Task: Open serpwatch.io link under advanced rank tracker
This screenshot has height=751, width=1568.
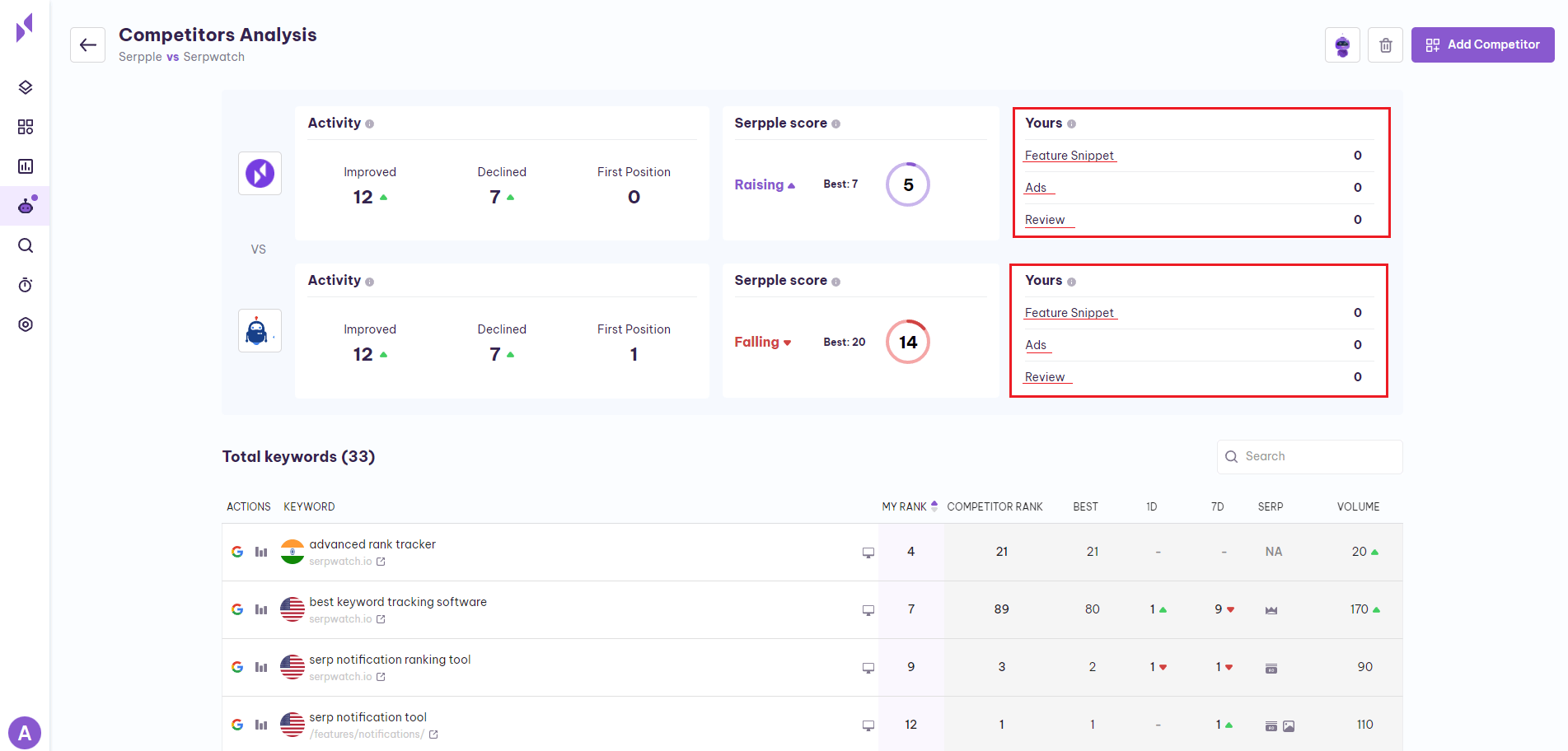Action: (347, 562)
